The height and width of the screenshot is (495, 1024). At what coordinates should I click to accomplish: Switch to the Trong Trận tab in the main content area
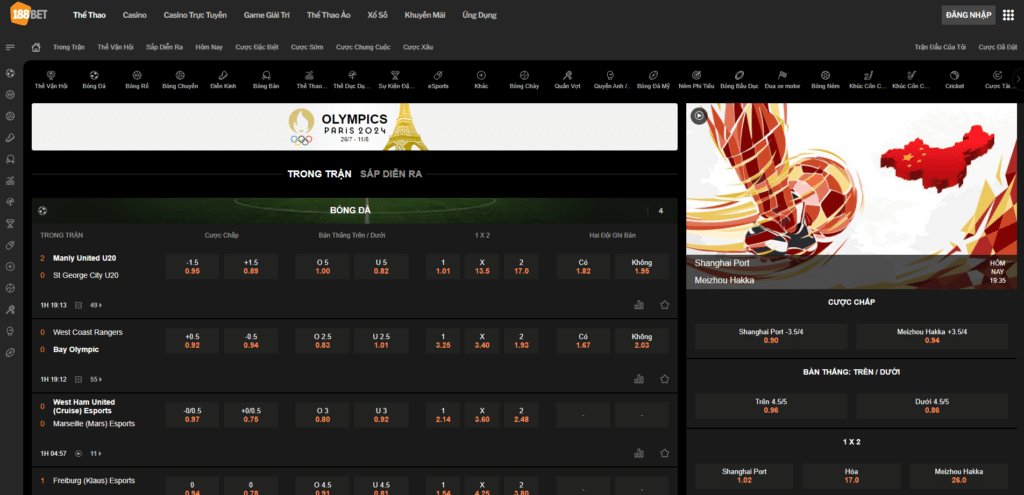pos(319,174)
